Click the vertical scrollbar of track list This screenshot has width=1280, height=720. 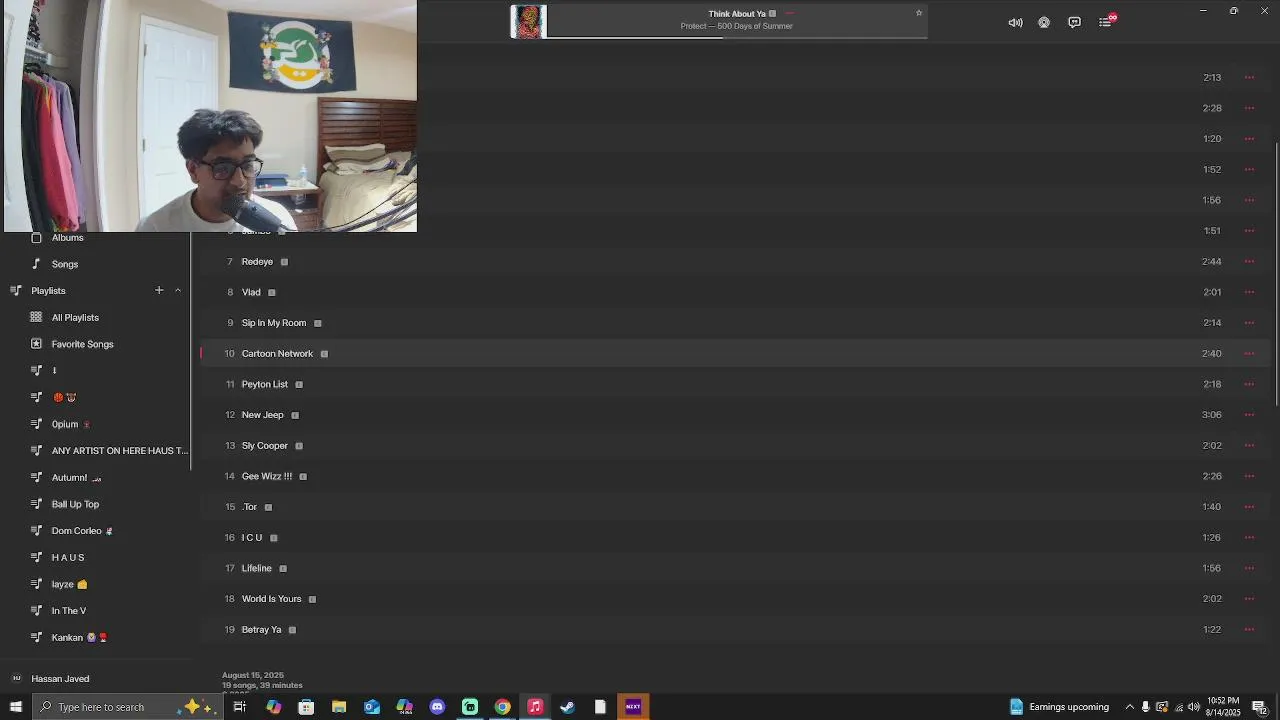tap(1276, 272)
